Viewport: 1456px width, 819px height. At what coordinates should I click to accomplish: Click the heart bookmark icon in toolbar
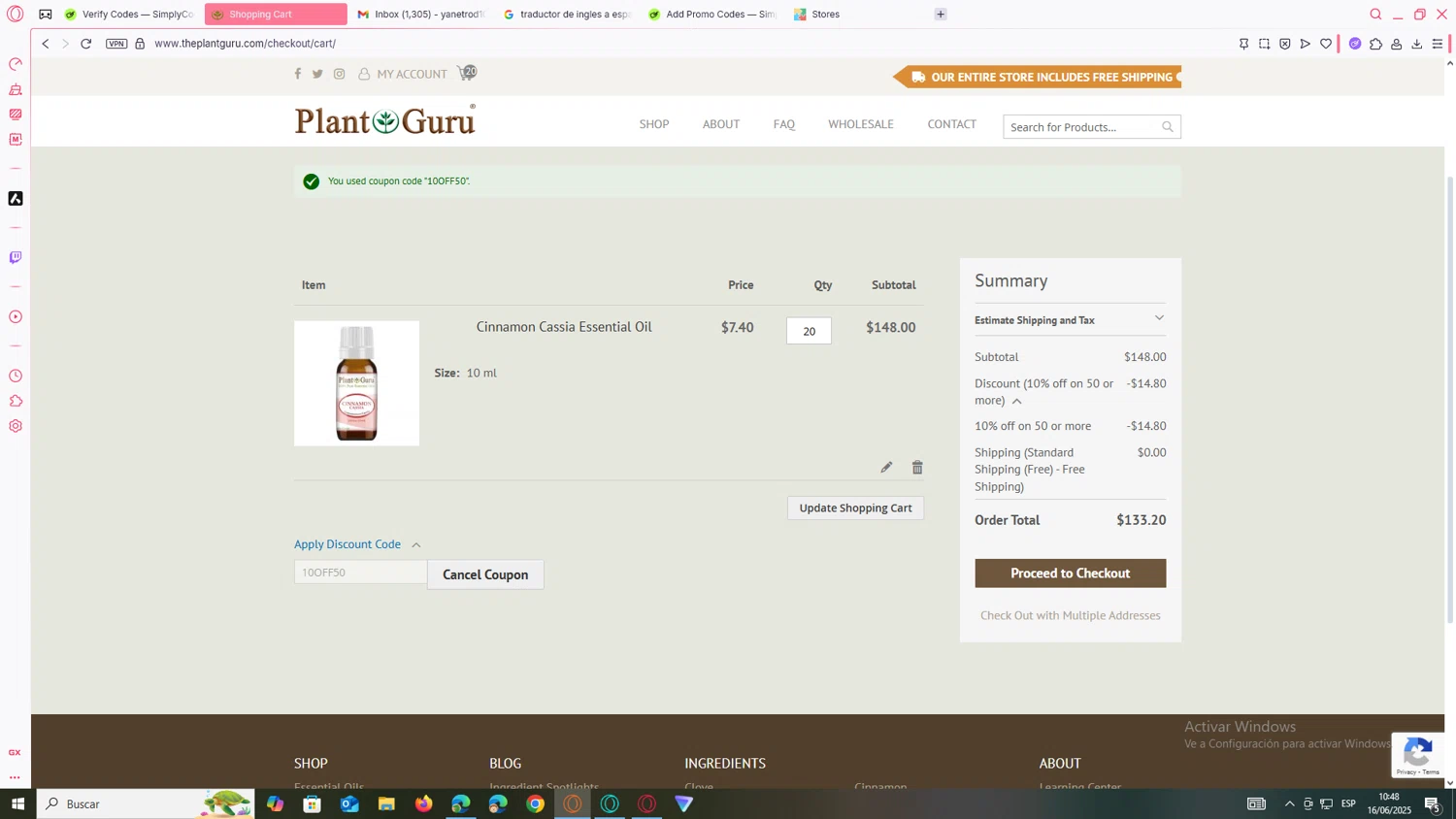click(1326, 44)
